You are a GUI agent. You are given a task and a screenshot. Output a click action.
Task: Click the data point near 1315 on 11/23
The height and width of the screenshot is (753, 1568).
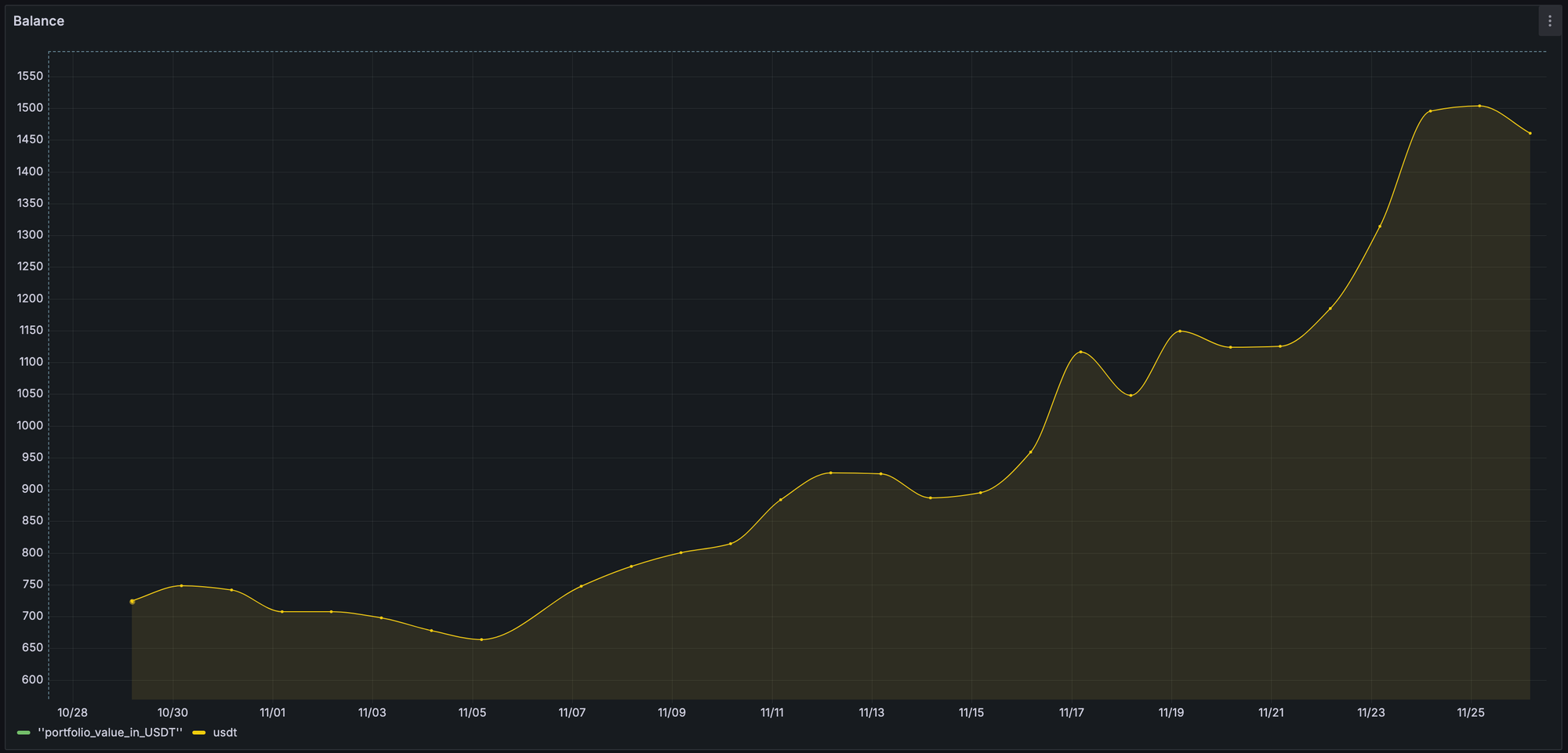coord(1380,226)
